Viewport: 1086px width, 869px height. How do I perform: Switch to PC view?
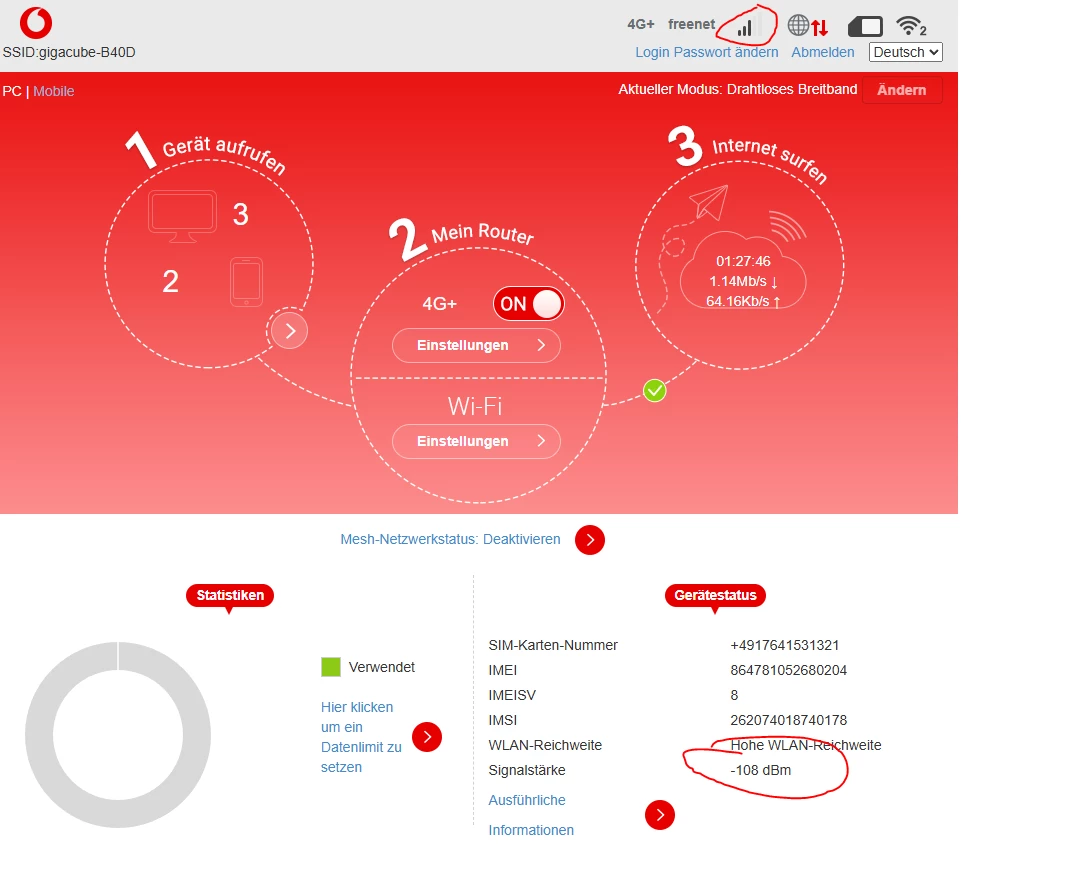pos(12,91)
